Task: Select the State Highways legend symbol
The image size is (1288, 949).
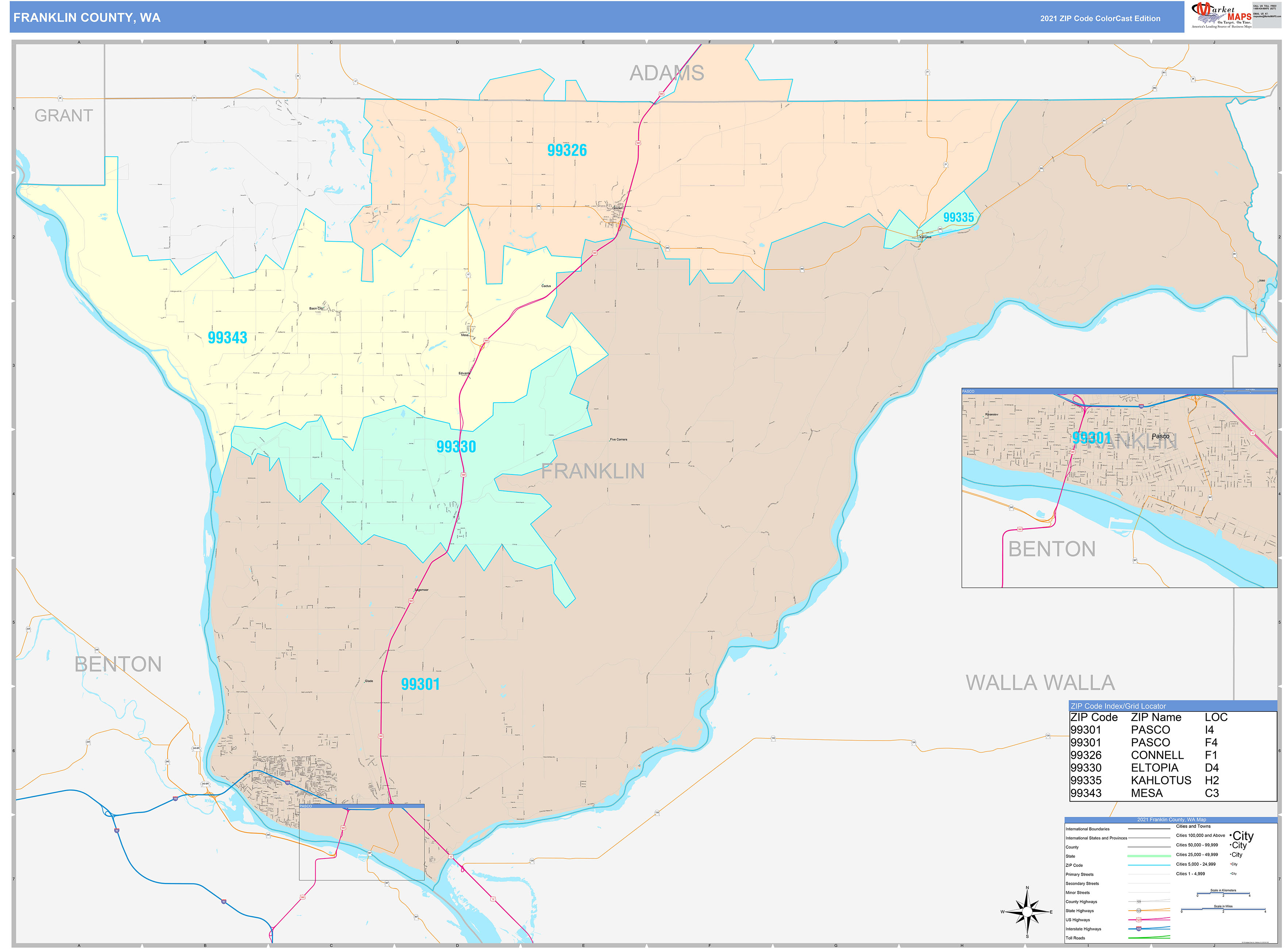Action: pyautogui.click(x=1138, y=911)
